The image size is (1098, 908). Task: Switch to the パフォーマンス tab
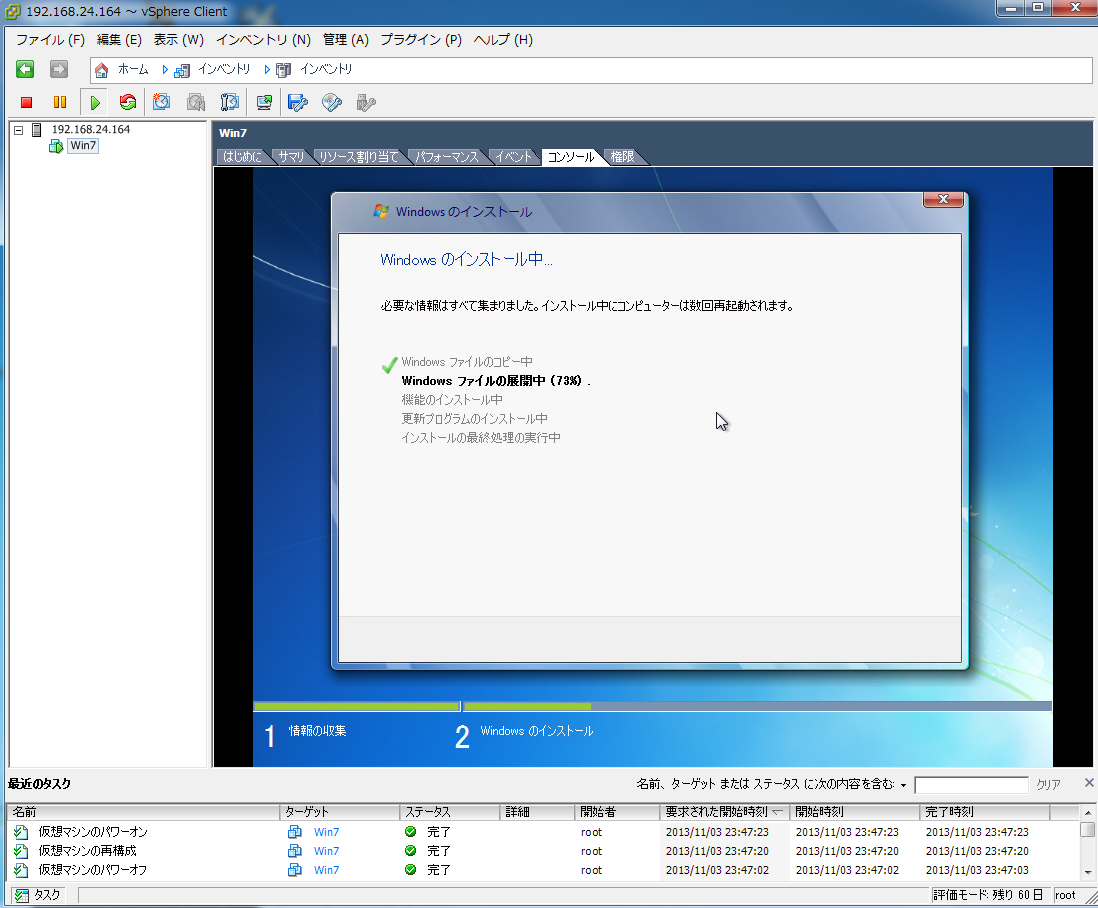[x=447, y=157]
